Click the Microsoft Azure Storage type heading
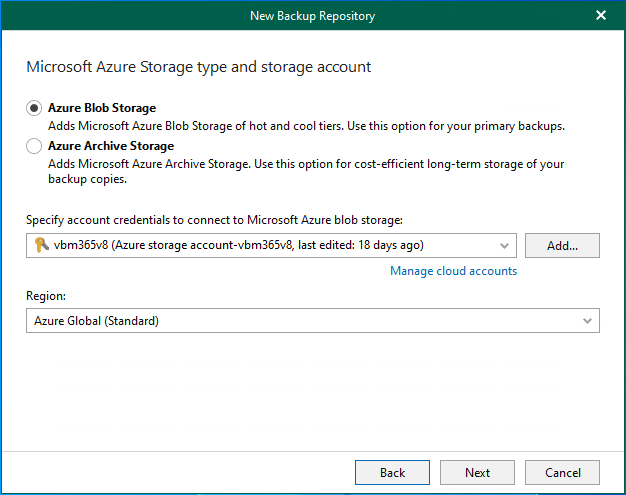Screen dimensions: 626x495 tap(198, 67)
